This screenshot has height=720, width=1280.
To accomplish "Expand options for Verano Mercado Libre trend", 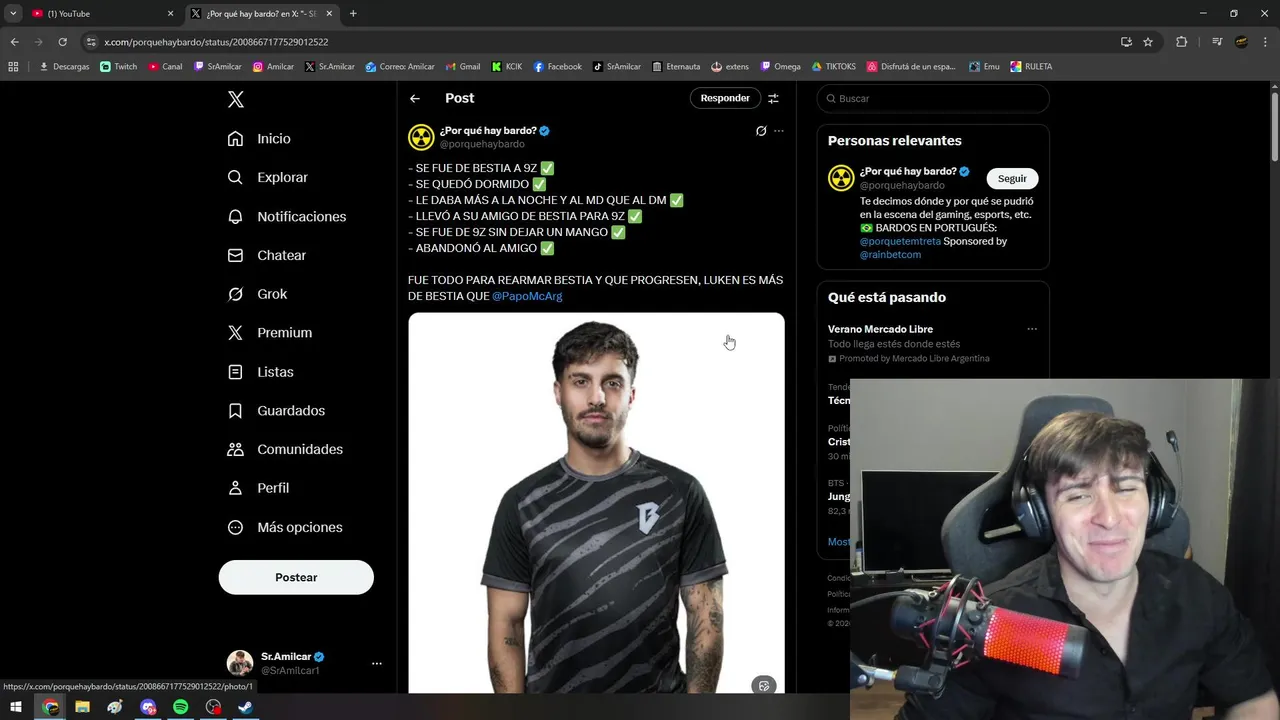I will pos(1032,329).
